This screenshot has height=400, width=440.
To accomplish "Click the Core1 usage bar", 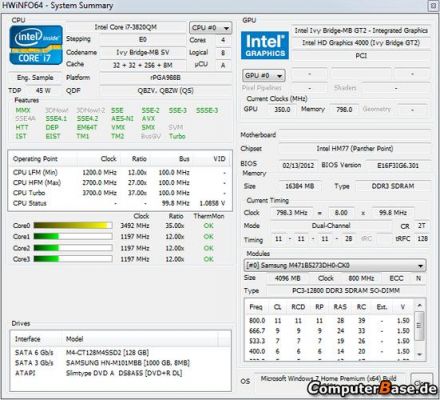I will click(x=73, y=237).
